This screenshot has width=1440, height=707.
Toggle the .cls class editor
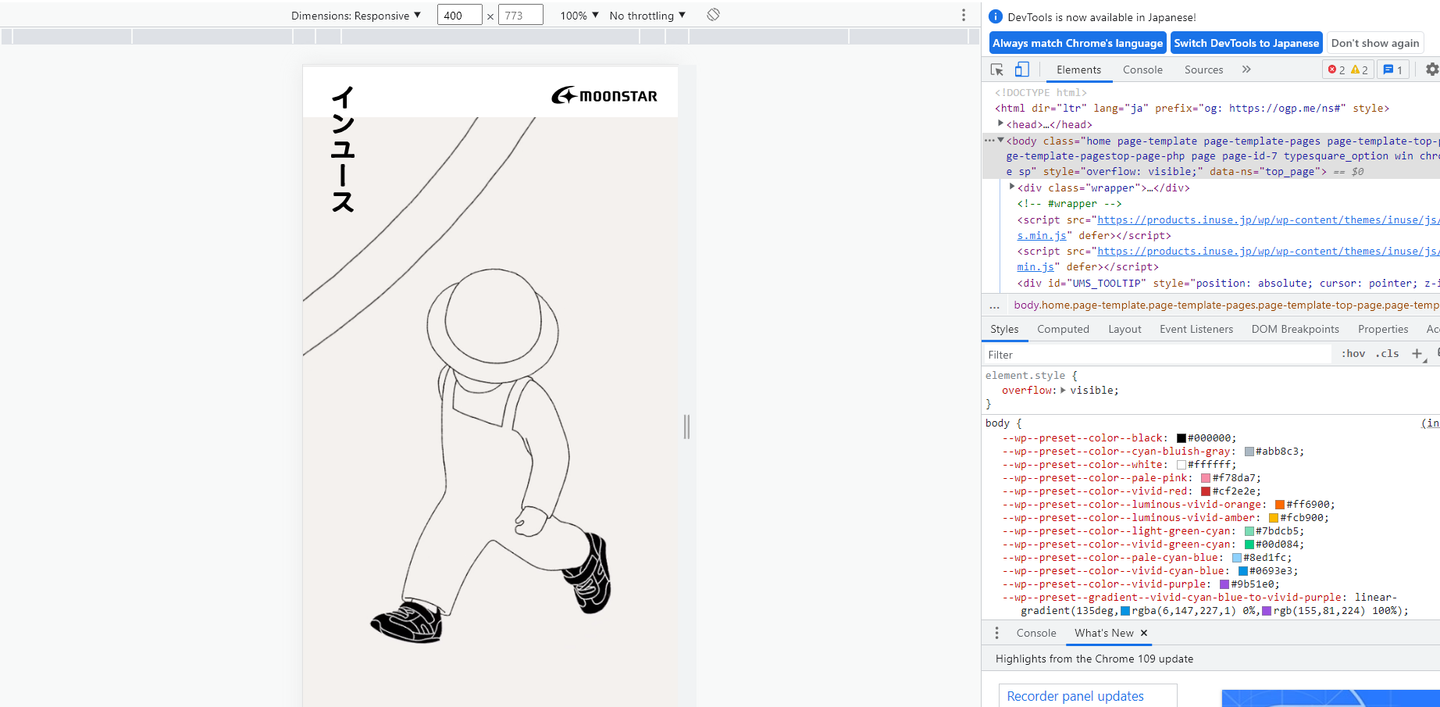point(1387,354)
